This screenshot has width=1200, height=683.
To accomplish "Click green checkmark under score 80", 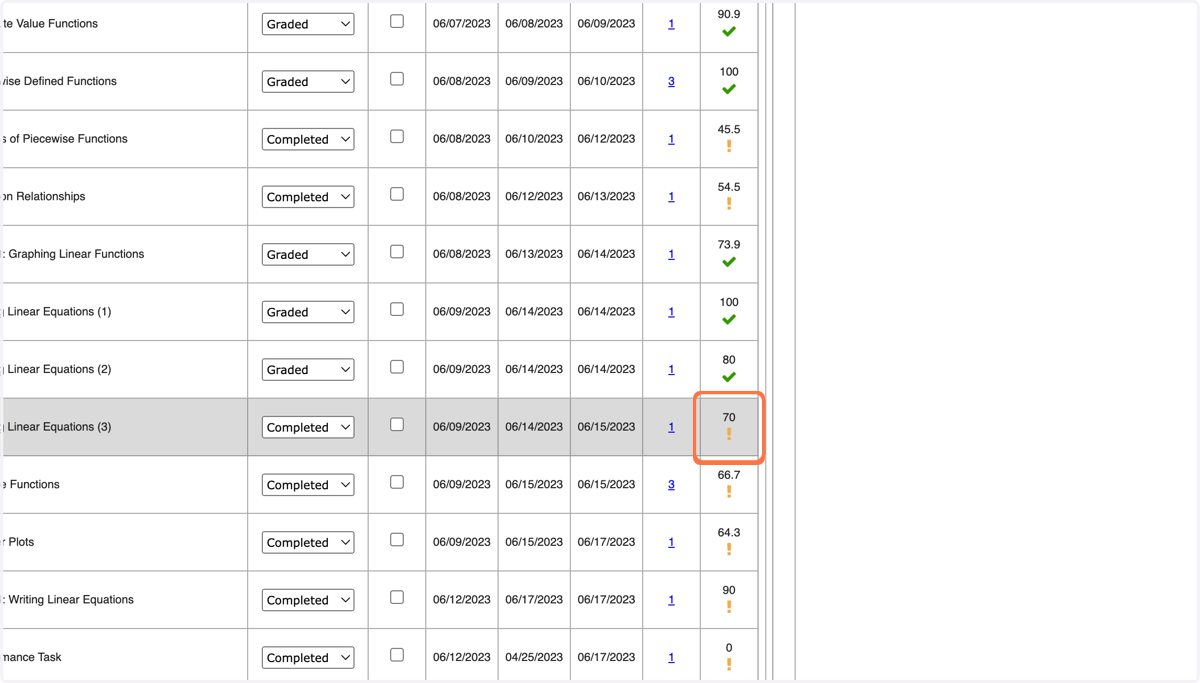I will [x=729, y=377].
